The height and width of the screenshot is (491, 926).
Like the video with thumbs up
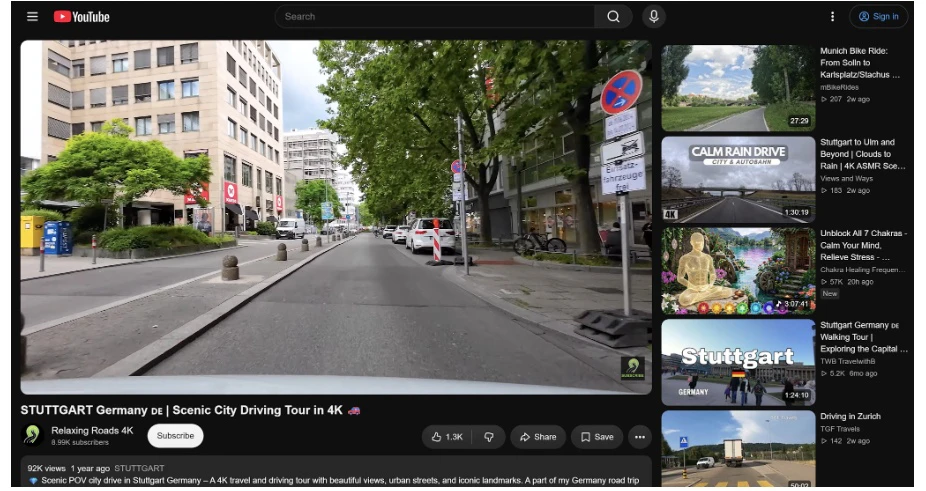447,437
